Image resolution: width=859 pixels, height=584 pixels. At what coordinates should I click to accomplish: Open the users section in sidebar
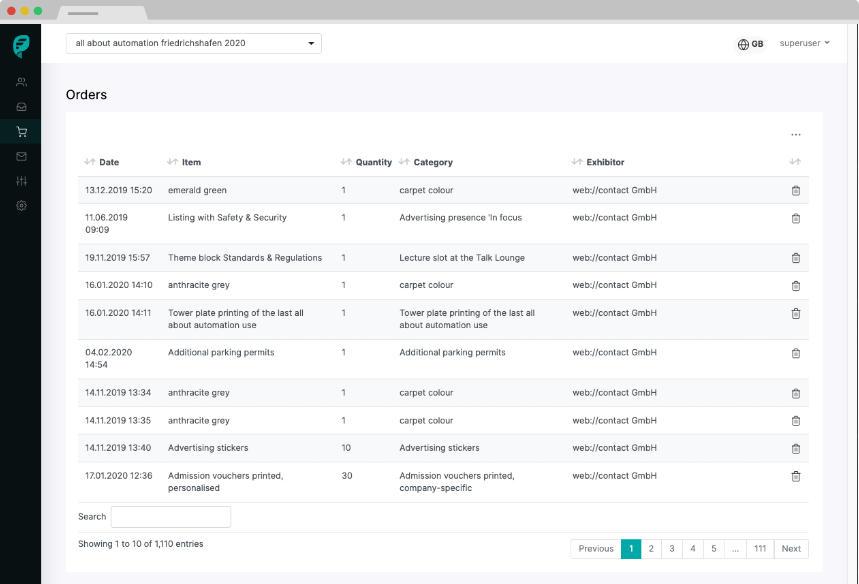[x=21, y=82]
